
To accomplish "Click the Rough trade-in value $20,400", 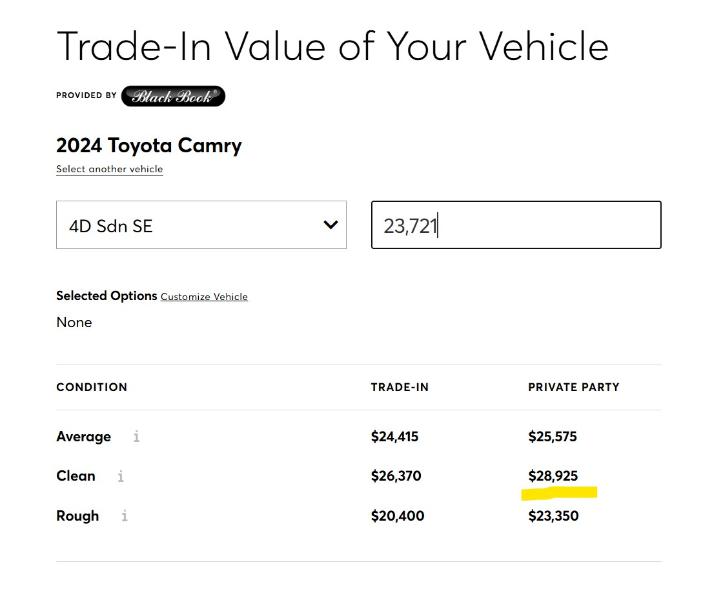I will coord(397,516).
